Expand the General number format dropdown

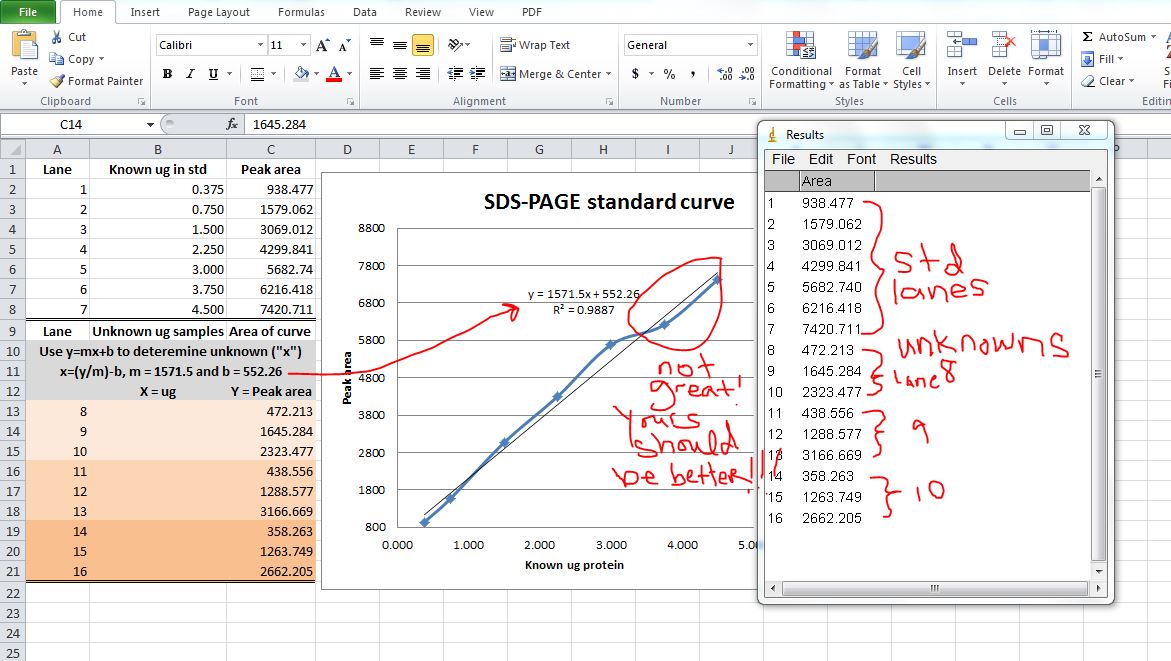coord(750,45)
